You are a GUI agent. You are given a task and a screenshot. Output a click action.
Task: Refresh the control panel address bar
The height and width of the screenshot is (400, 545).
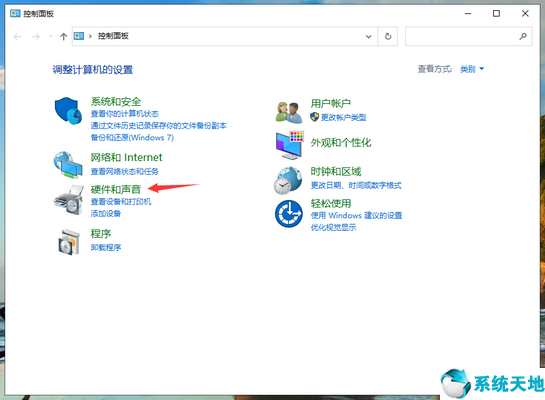(x=388, y=36)
